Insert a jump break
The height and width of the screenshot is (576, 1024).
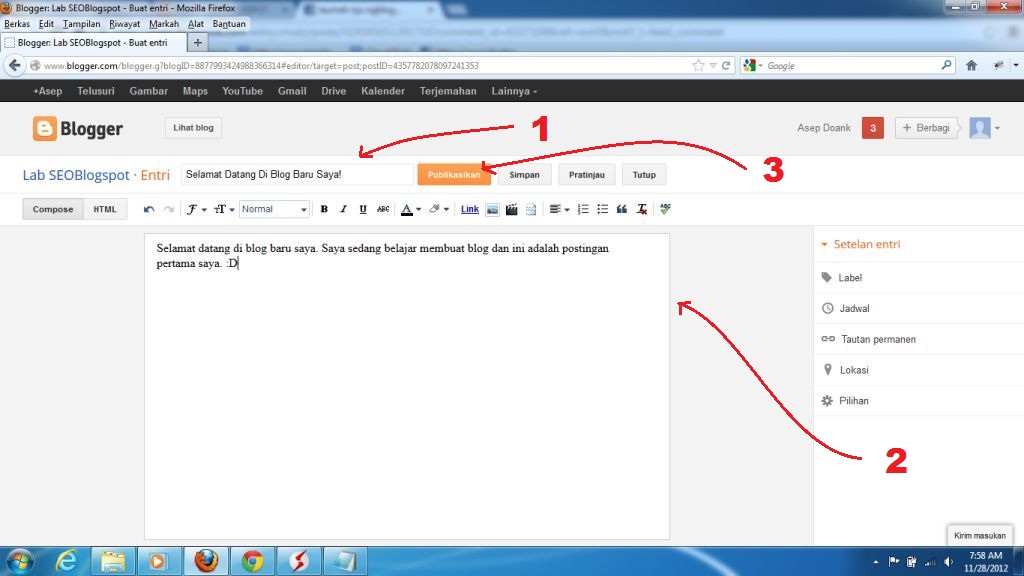(531, 209)
